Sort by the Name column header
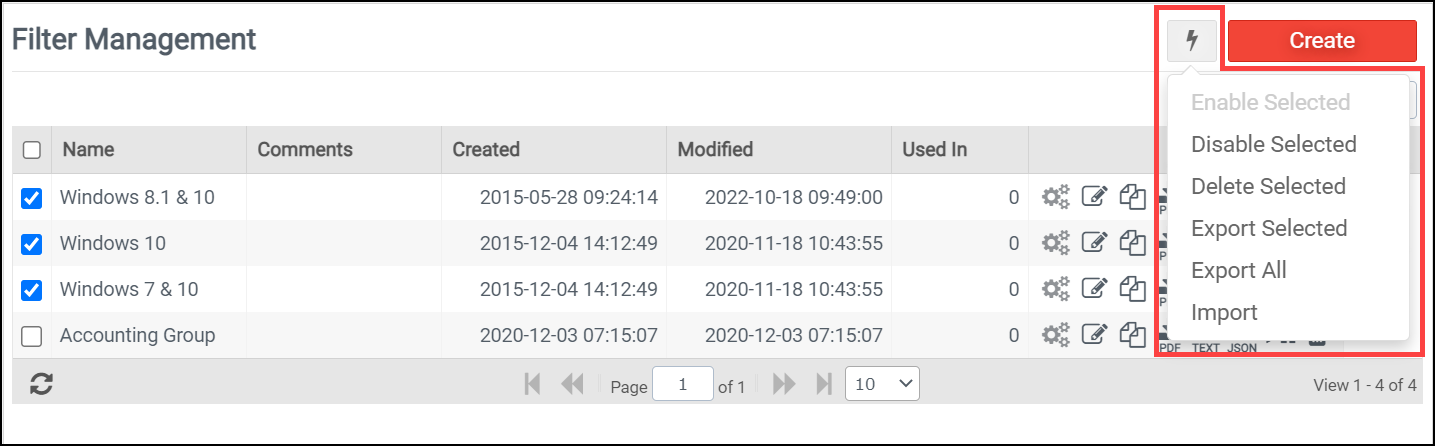The width and height of the screenshot is (1435, 446). pos(88,150)
